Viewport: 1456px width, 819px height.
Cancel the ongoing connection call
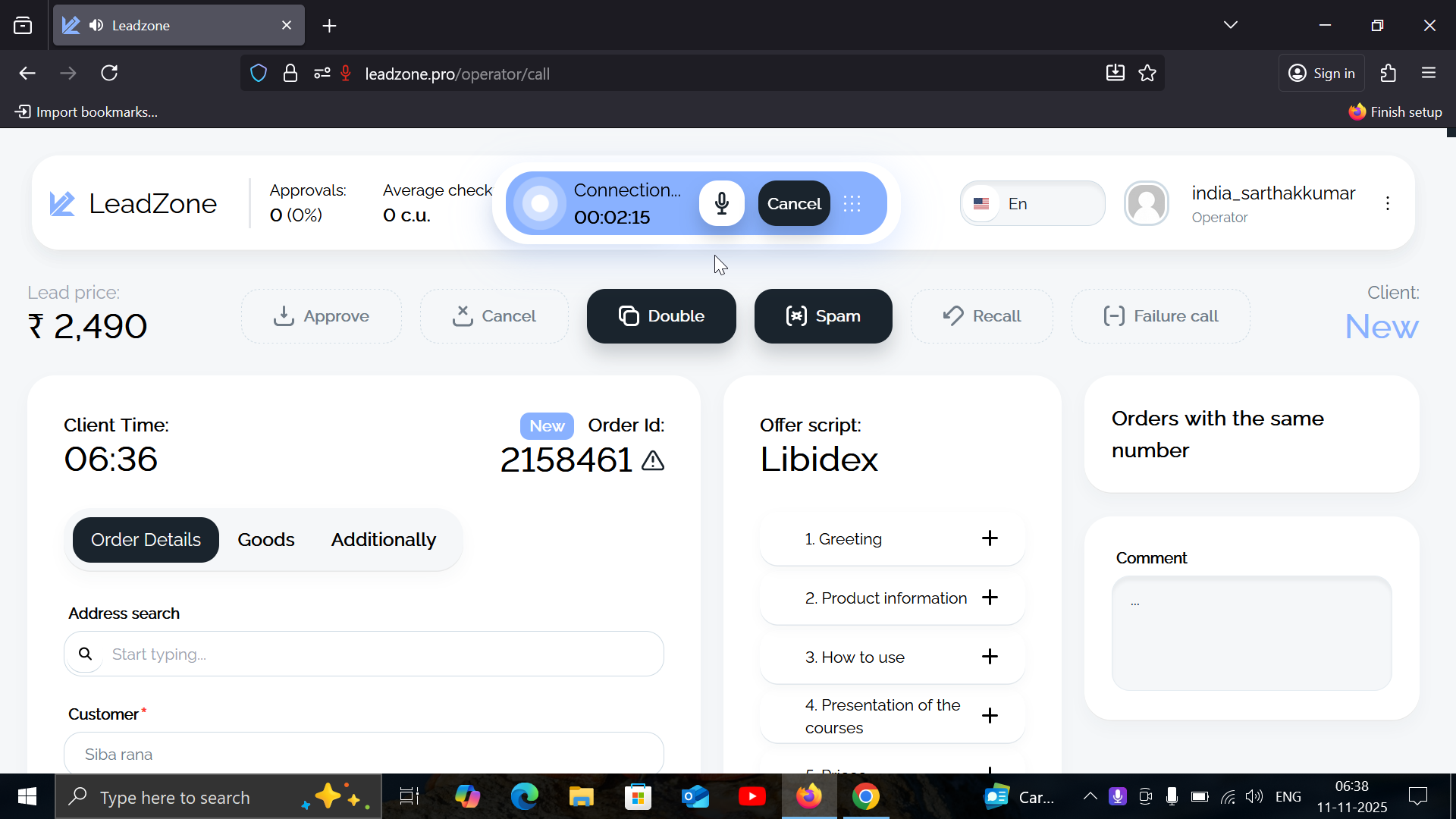click(x=794, y=203)
